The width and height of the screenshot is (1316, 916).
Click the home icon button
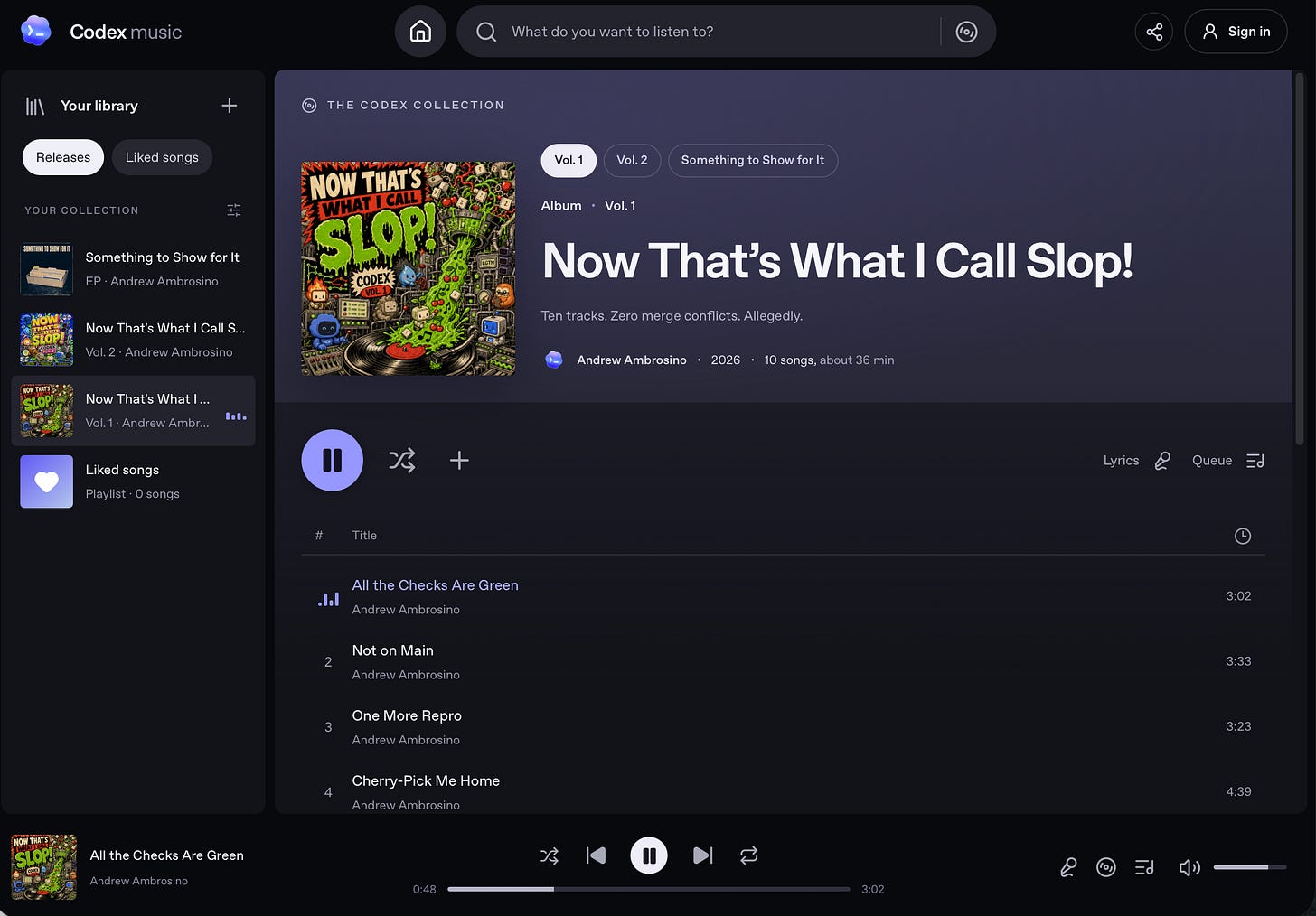[420, 32]
